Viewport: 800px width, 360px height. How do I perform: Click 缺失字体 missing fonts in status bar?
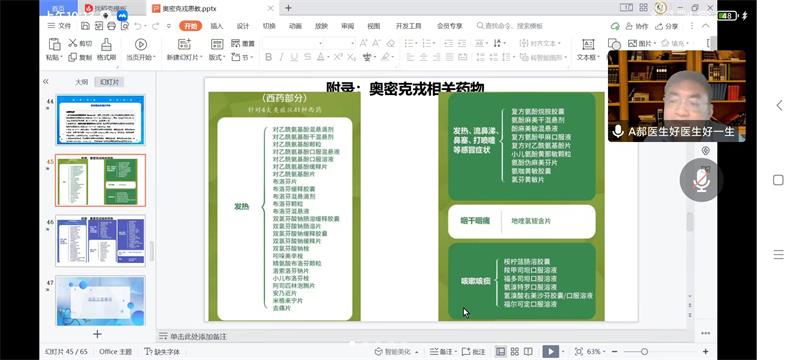[162, 351]
